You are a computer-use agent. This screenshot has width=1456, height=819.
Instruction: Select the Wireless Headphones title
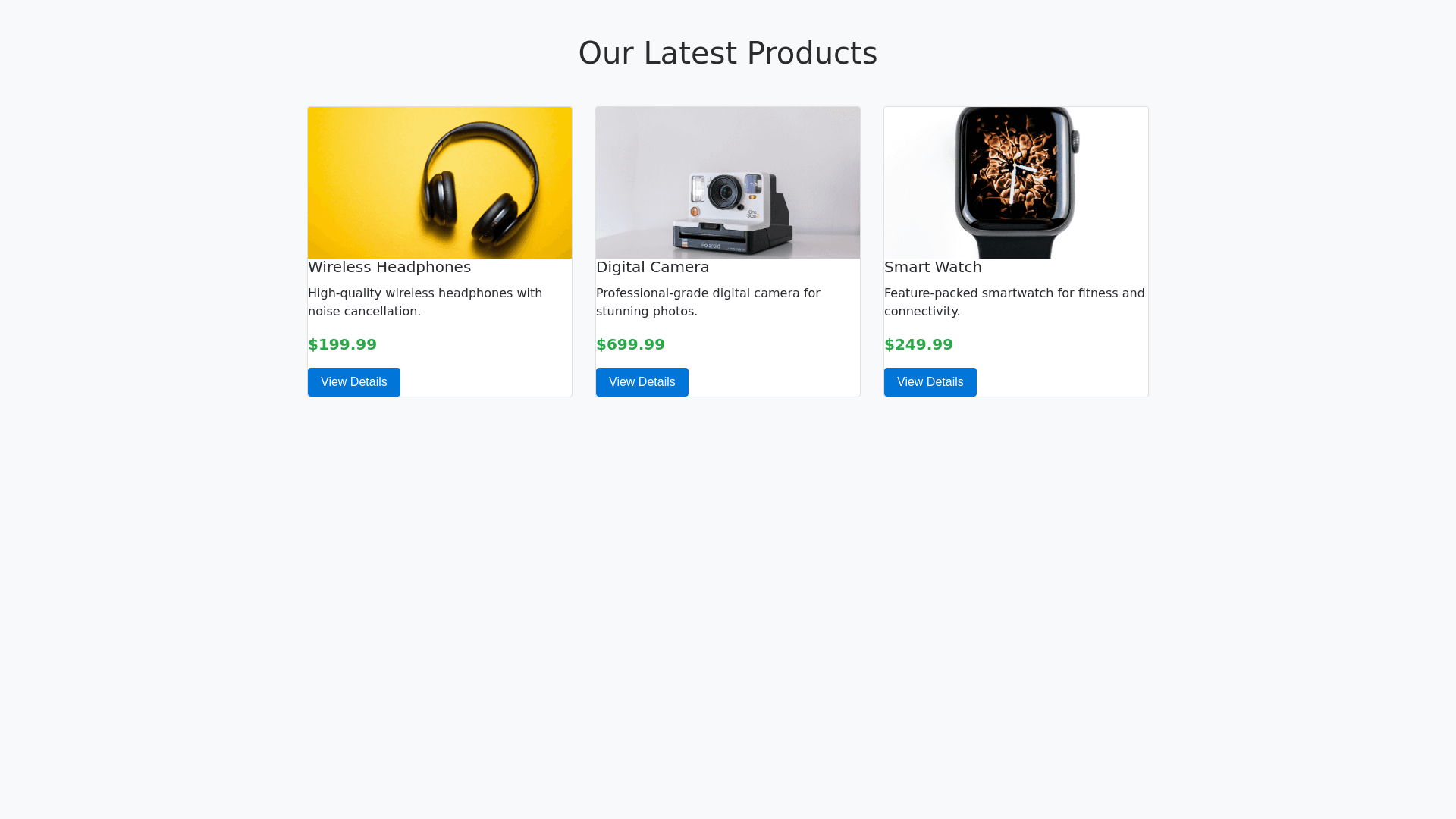[389, 267]
